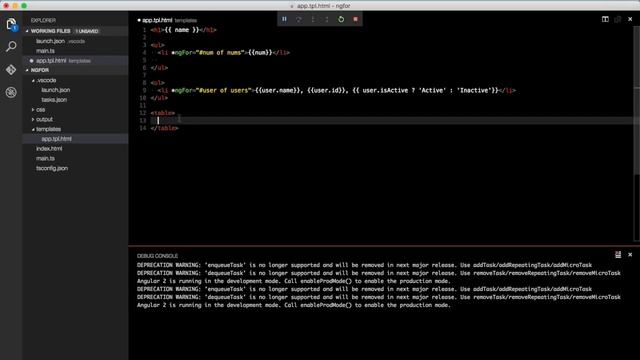Click the icon right of Split Editor
Viewport: 640px width, 360px height.
tap(618, 19)
